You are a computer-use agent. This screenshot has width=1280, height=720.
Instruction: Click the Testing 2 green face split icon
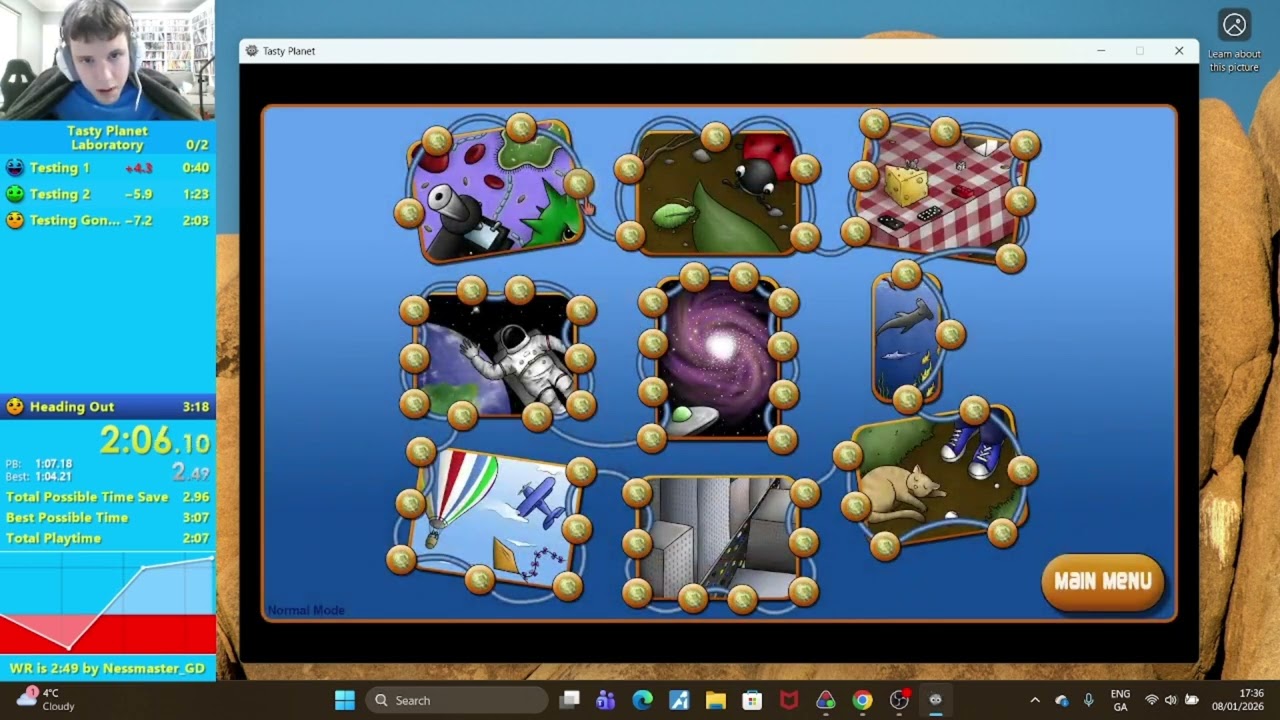pyautogui.click(x=14, y=194)
